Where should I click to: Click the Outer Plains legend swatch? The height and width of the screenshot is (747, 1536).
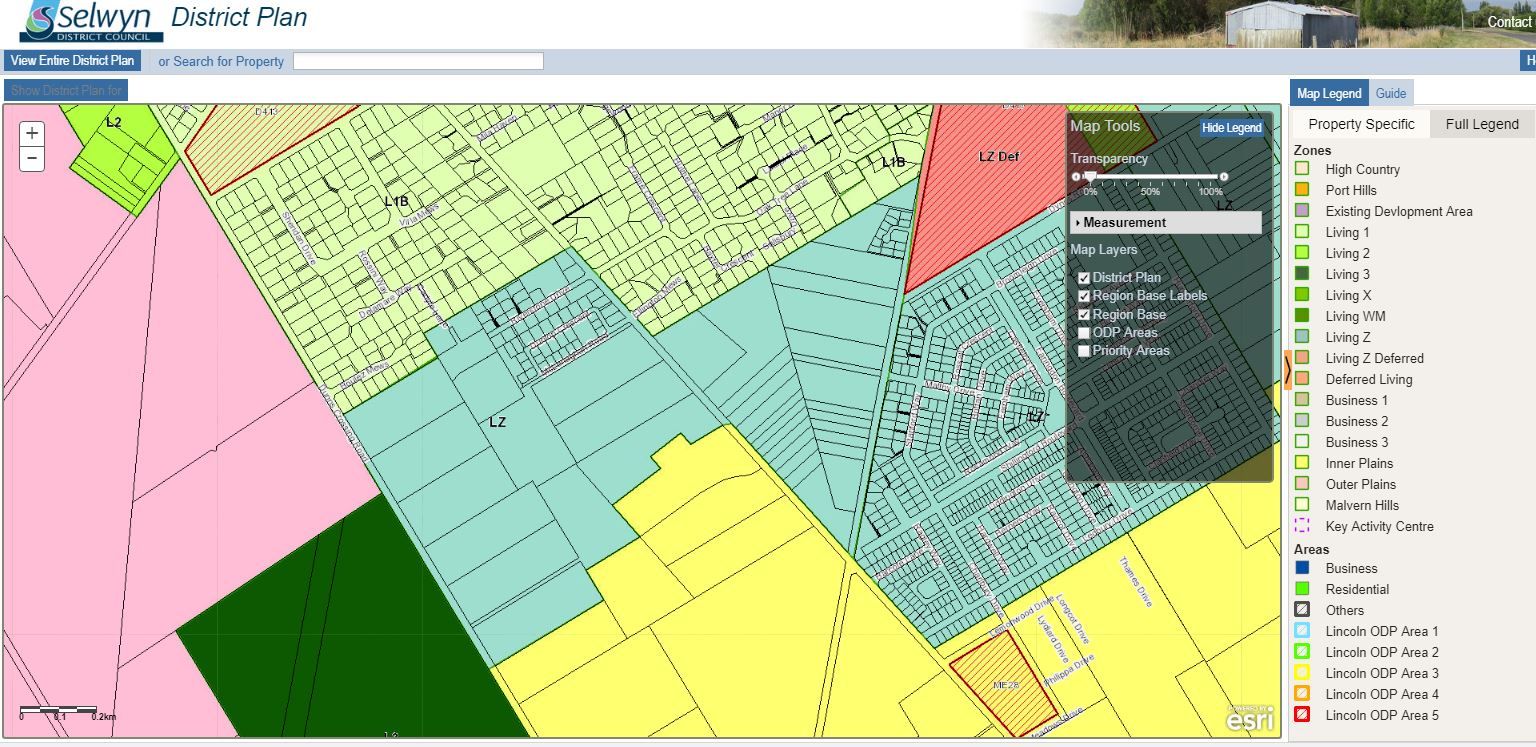(1302, 484)
